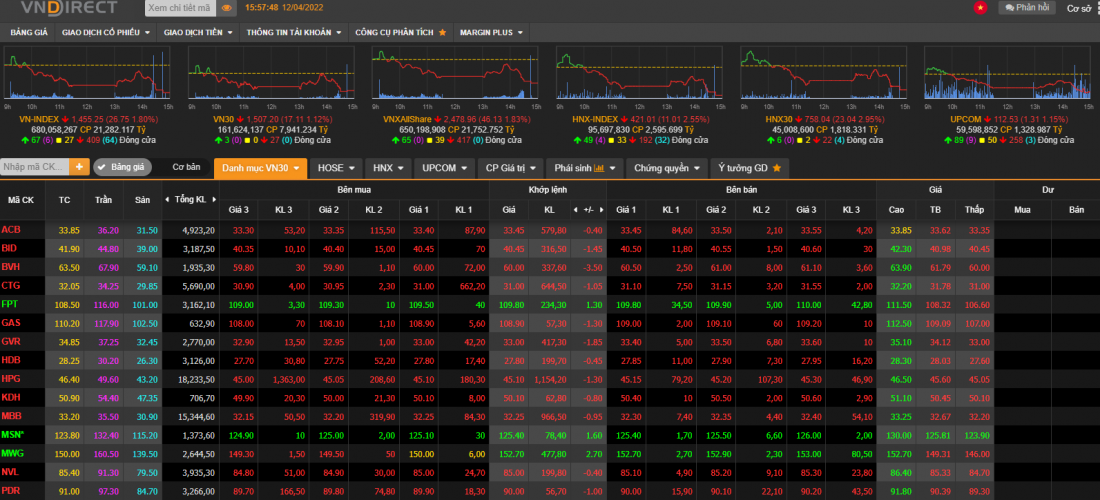Click the Bên mua header
1100x500 pixels.
pos(354,189)
